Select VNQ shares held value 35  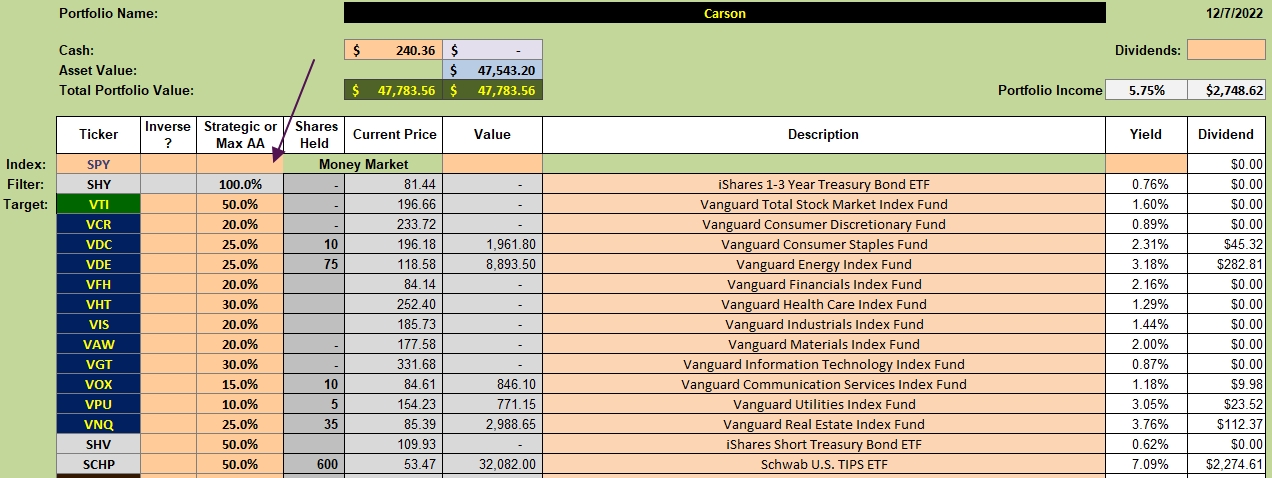point(313,424)
